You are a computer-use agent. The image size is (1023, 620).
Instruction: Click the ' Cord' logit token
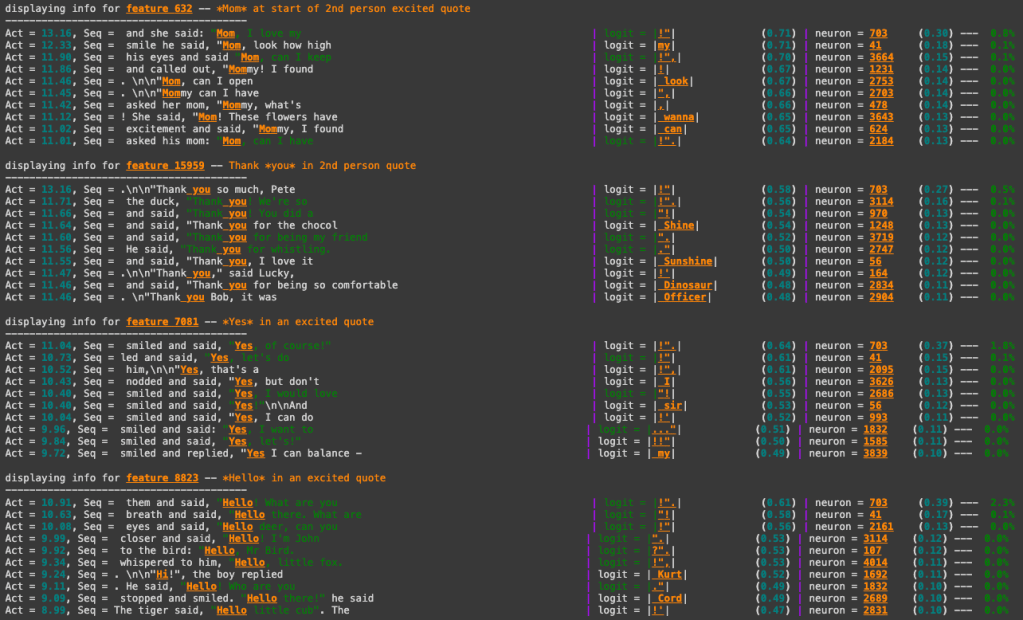(667, 598)
